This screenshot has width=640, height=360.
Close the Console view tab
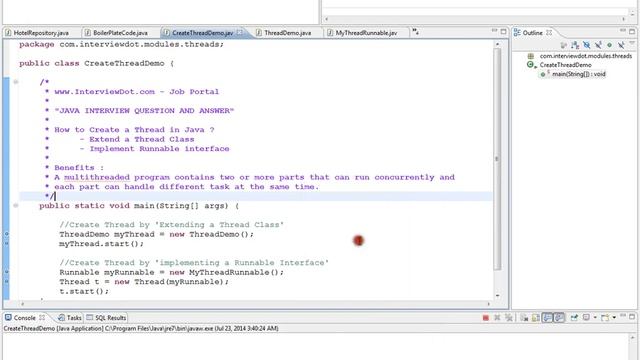42,318
